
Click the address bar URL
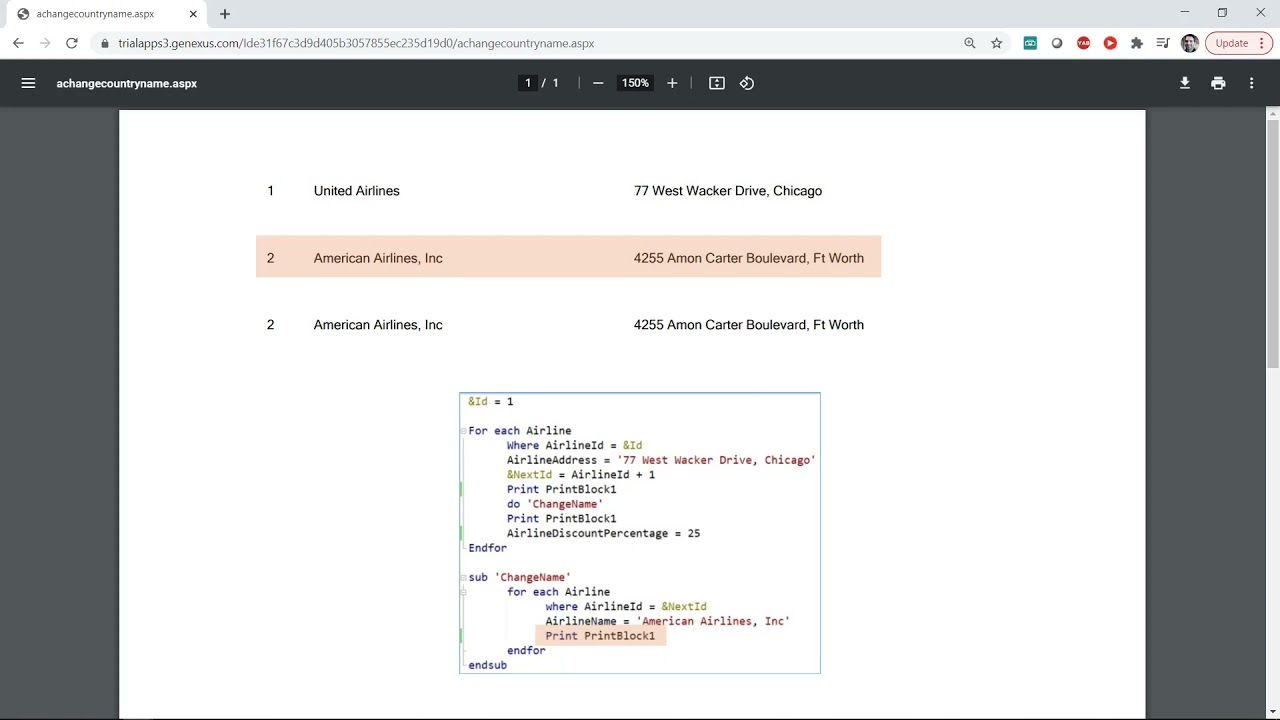[x=356, y=43]
